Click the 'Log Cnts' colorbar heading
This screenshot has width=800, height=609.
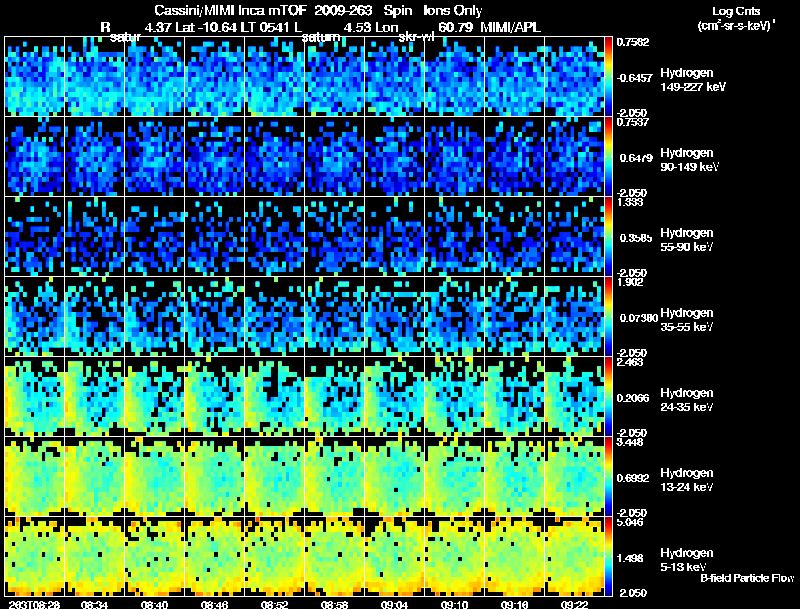point(736,11)
